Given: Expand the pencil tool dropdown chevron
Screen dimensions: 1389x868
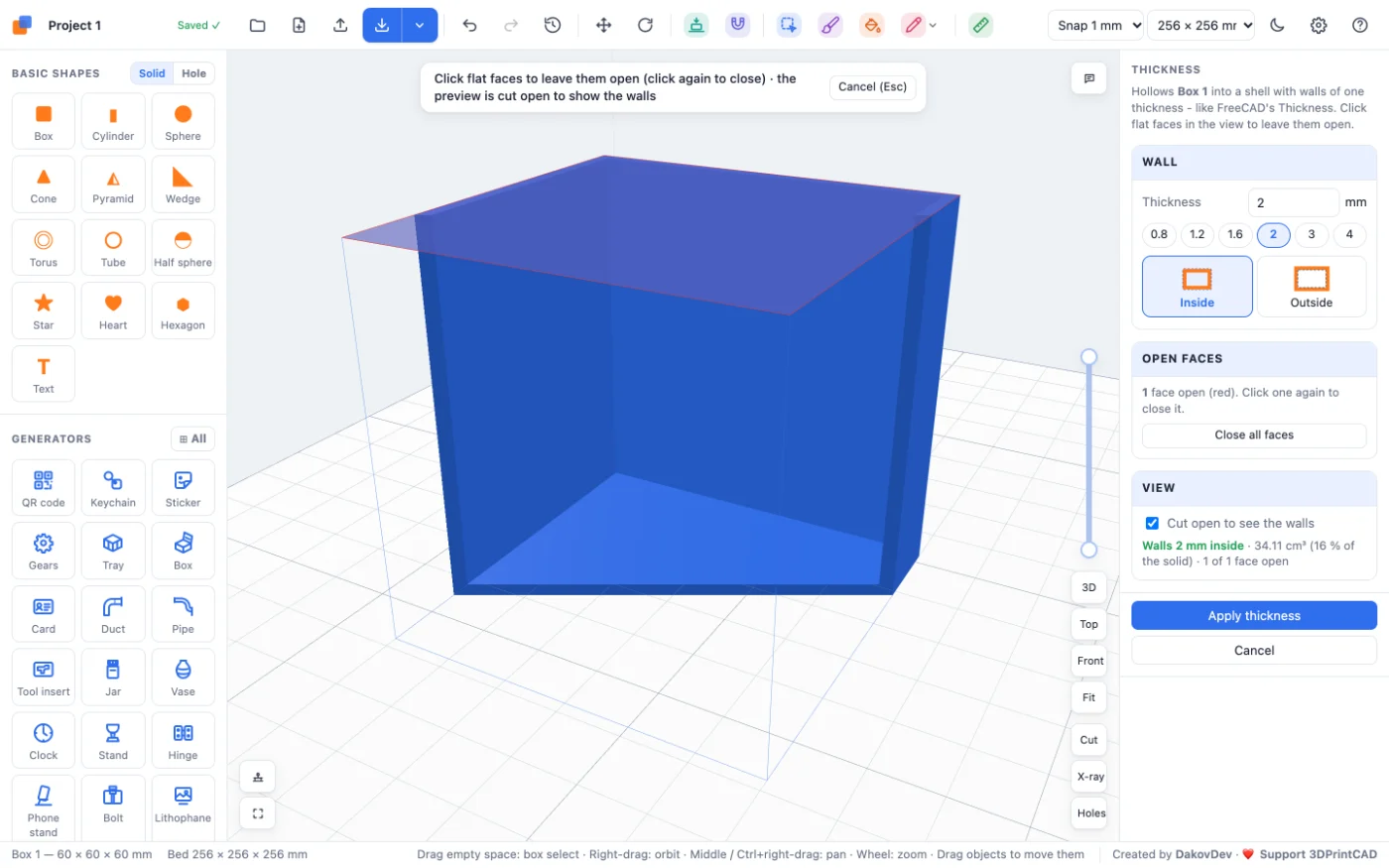Looking at the screenshot, I should (933, 26).
